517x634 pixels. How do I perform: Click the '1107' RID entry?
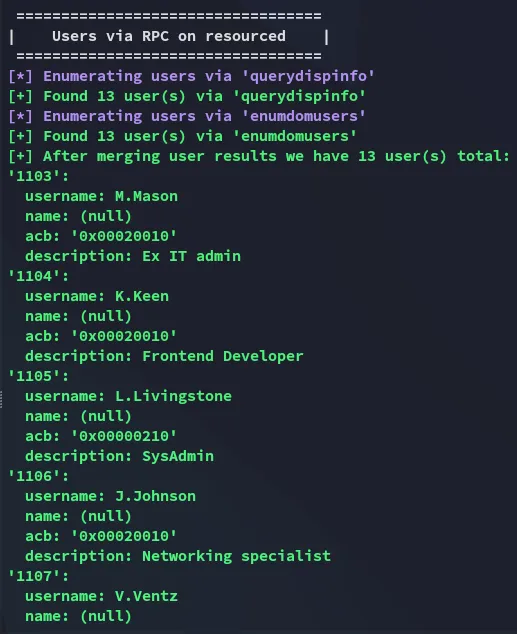click(x=39, y=576)
